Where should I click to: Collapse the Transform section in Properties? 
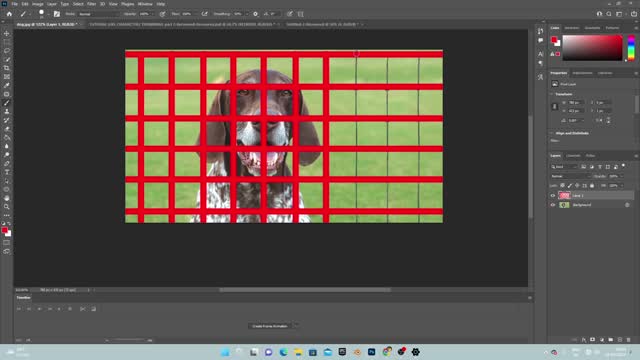[x=552, y=94]
